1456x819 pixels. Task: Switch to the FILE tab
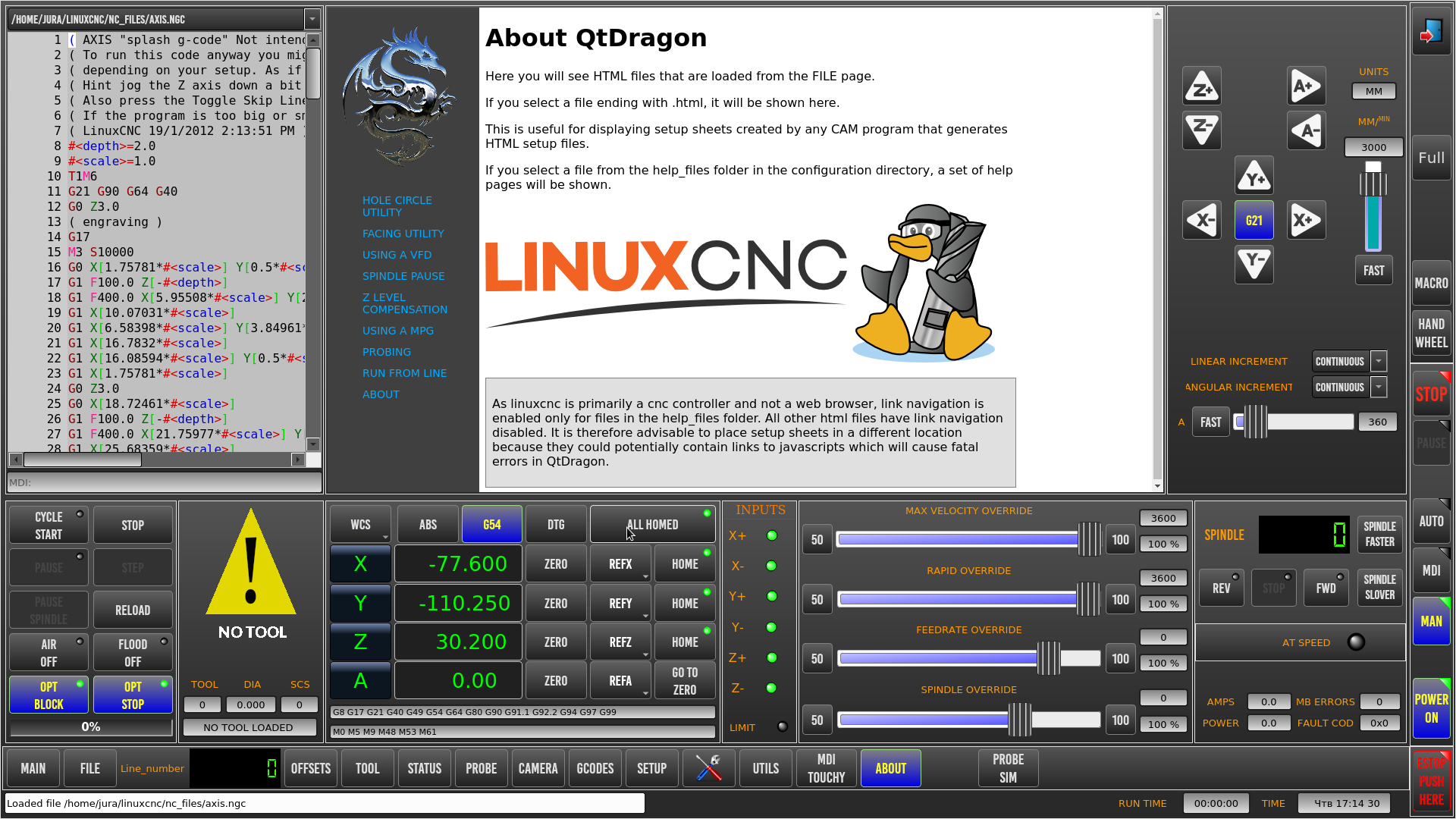(90, 768)
